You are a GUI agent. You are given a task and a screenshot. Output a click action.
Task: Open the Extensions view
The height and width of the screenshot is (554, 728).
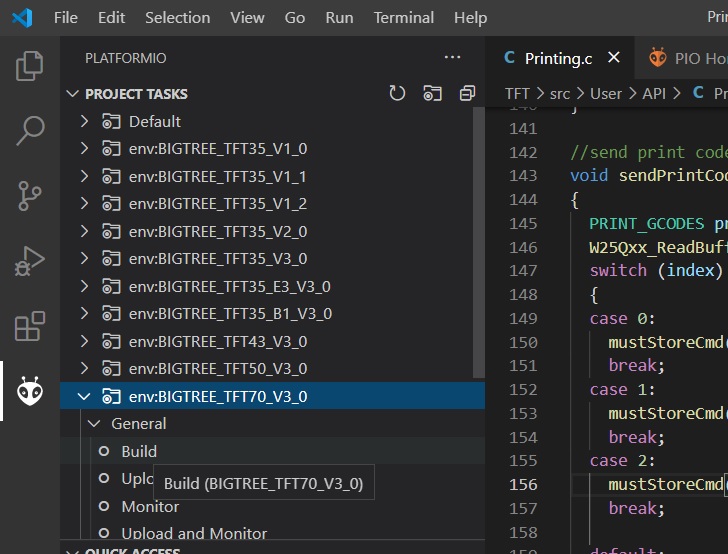[x=30, y=326]
